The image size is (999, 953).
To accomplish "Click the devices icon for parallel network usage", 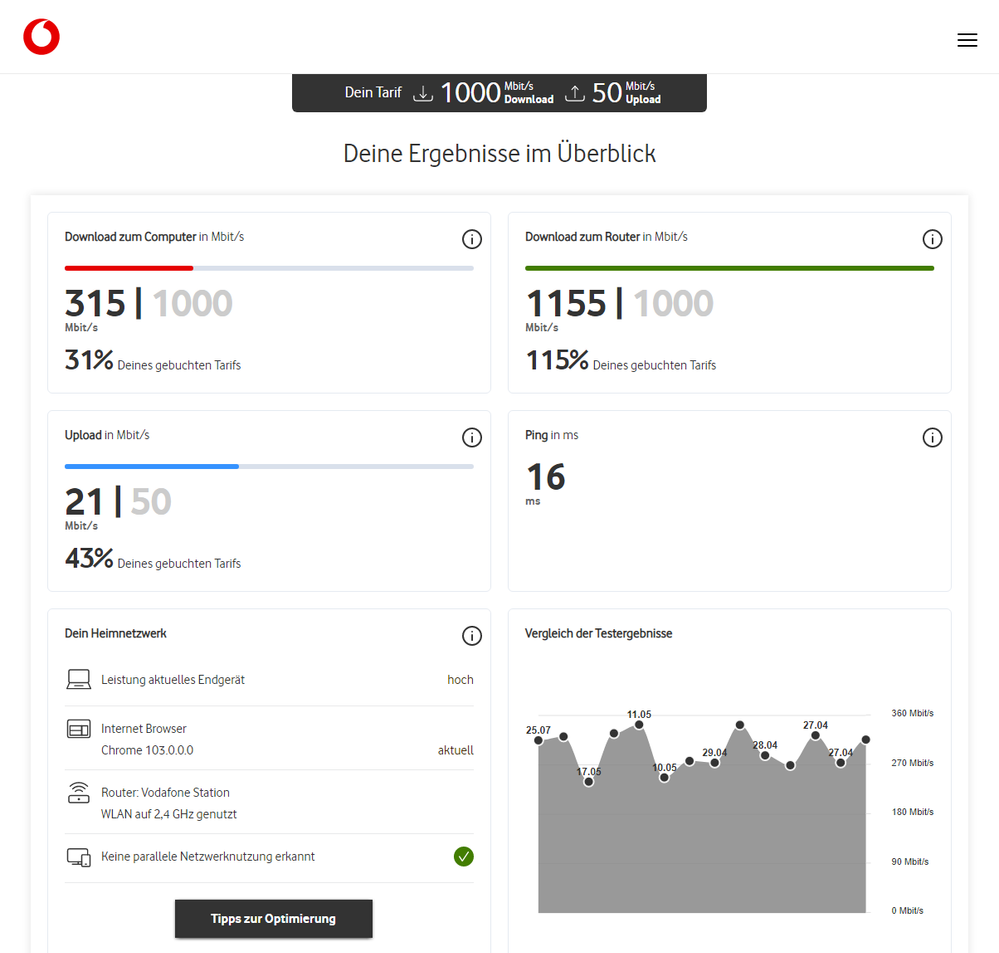I will tap(78, 857).
